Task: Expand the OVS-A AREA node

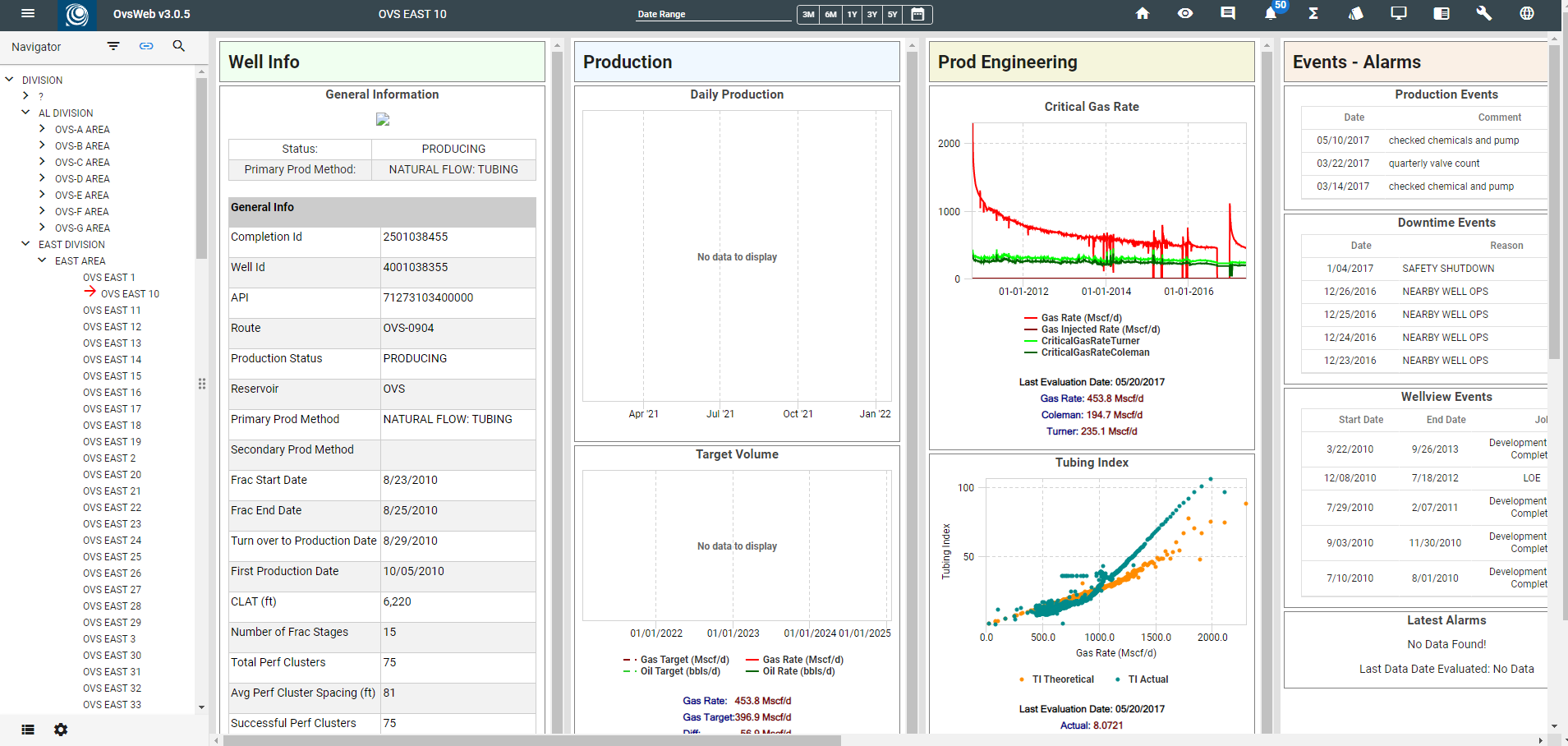Action: [43, 129]
